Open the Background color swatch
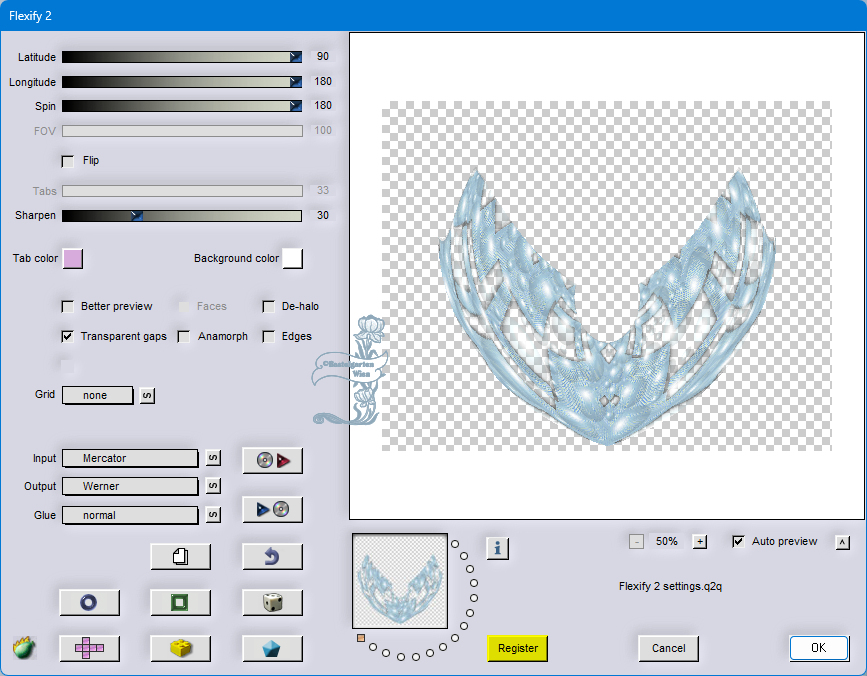Viewport: 867px width, 676px height. [x=293, y=259]
